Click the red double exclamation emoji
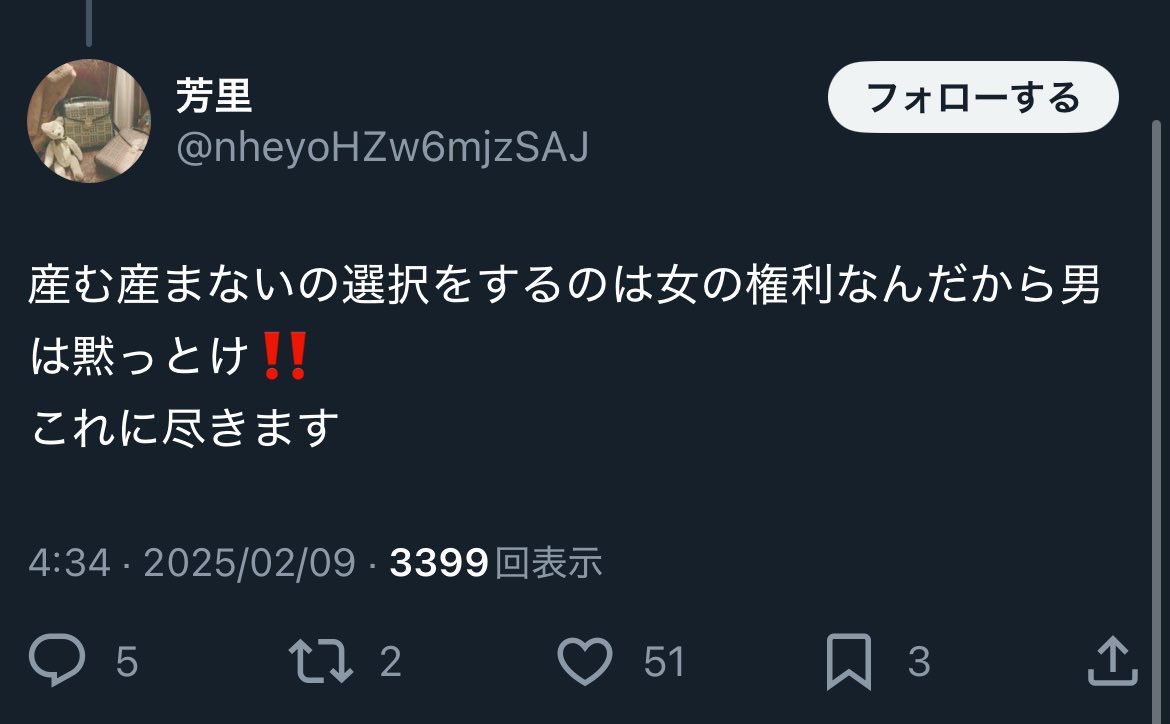 click(286, 356)
